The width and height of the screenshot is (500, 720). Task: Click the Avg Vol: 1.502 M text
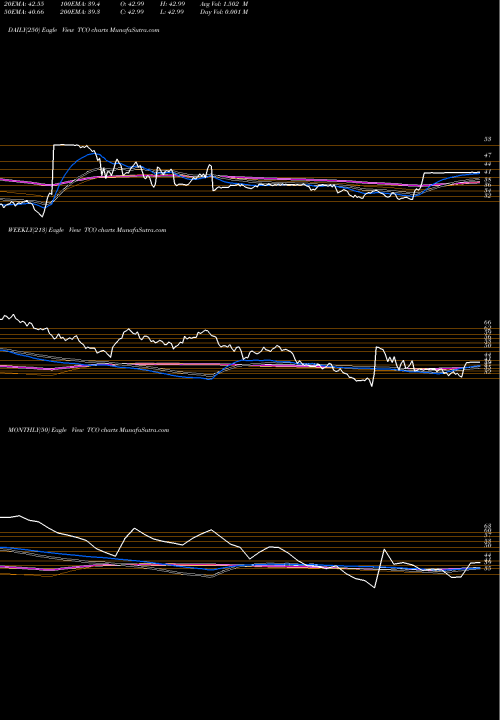coord(224,4)
